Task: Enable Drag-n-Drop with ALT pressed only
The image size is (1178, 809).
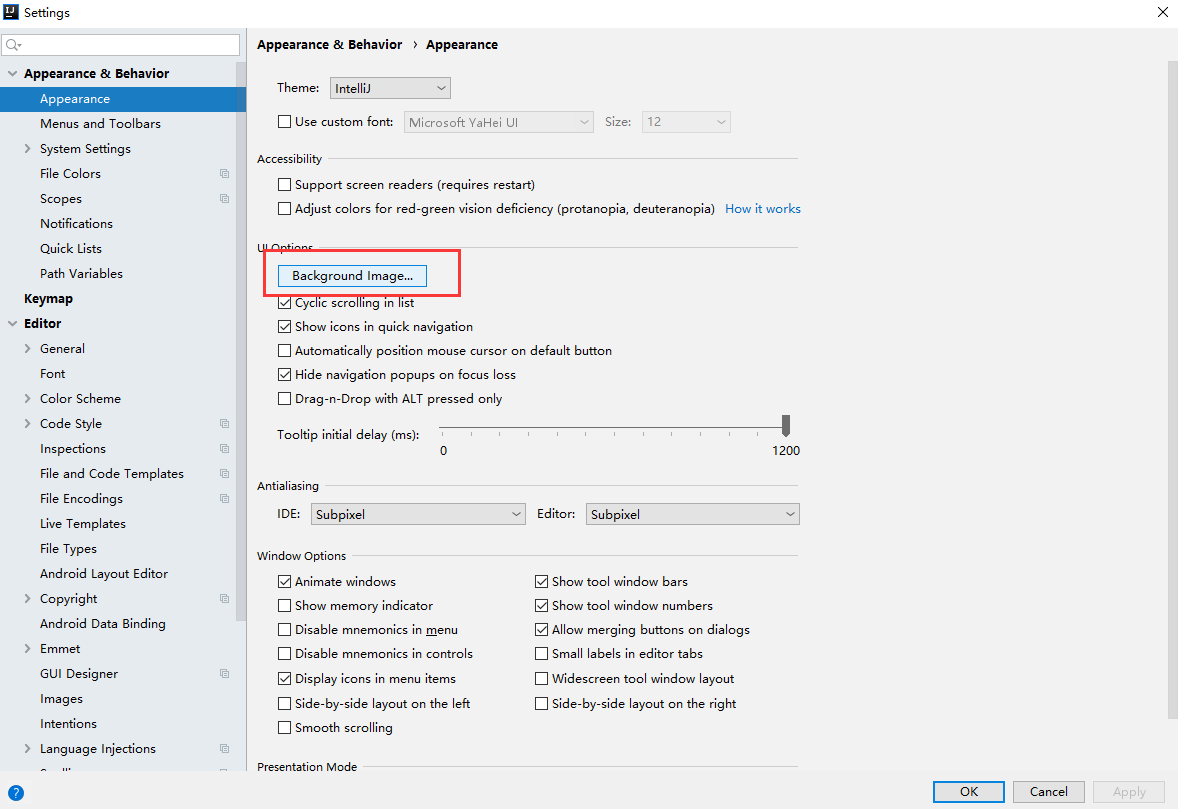Action: (285, 399)
